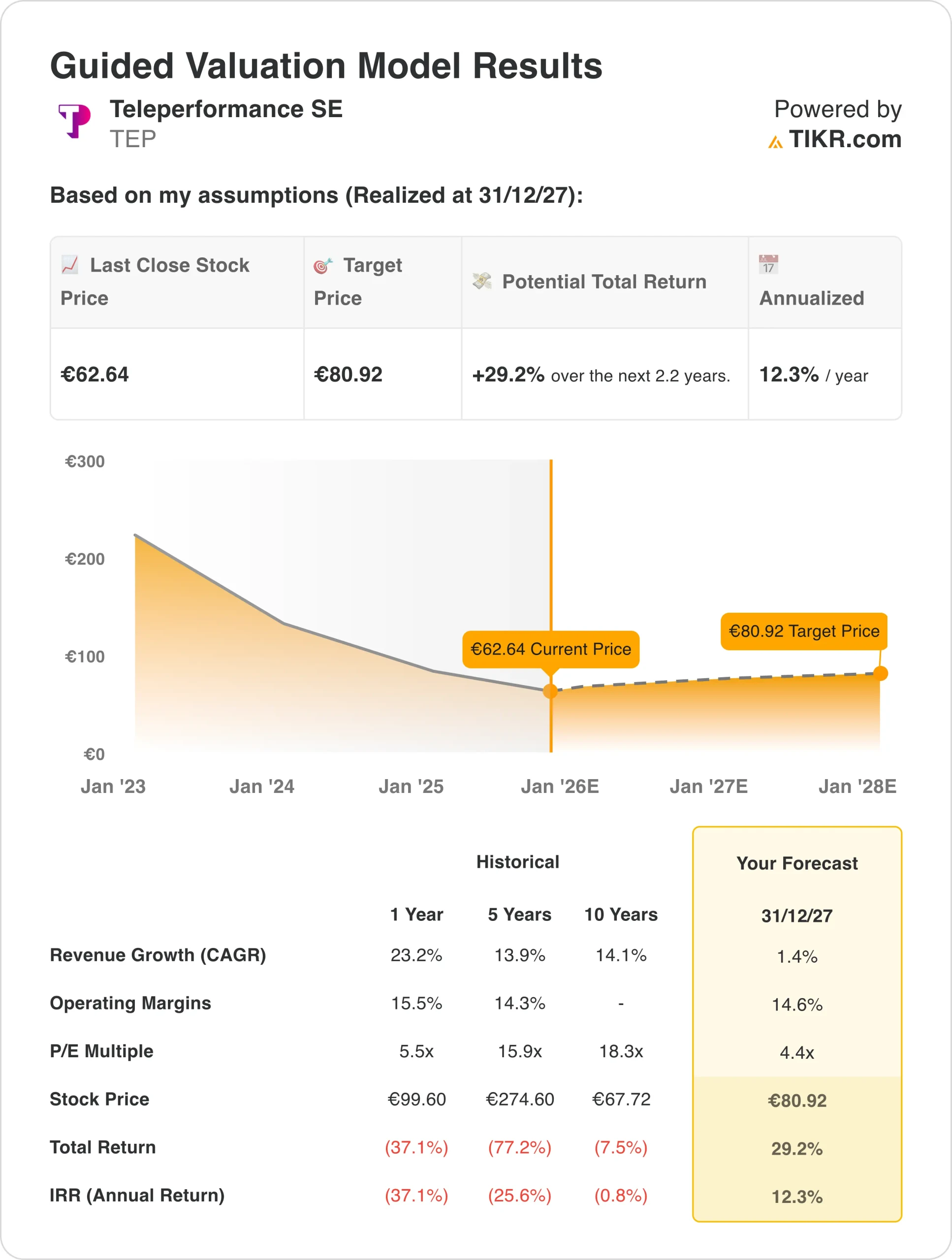Click the Your Forecast panel heading
The width and height of the screenshot is (952, 1260).
(796, 863)
